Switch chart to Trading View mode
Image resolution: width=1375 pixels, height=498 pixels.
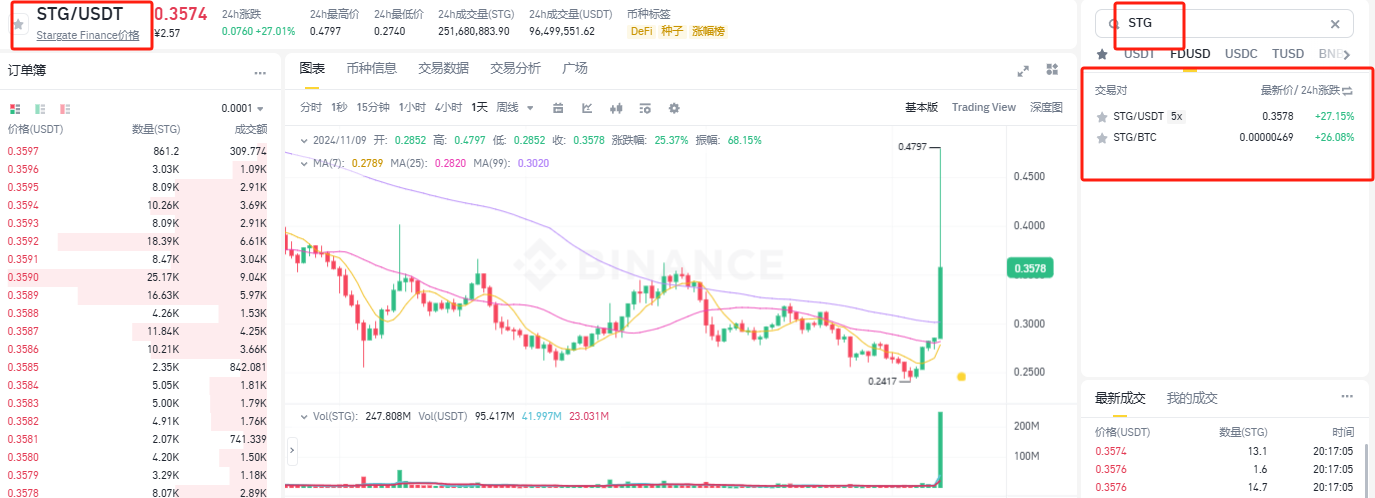point(983,107)
